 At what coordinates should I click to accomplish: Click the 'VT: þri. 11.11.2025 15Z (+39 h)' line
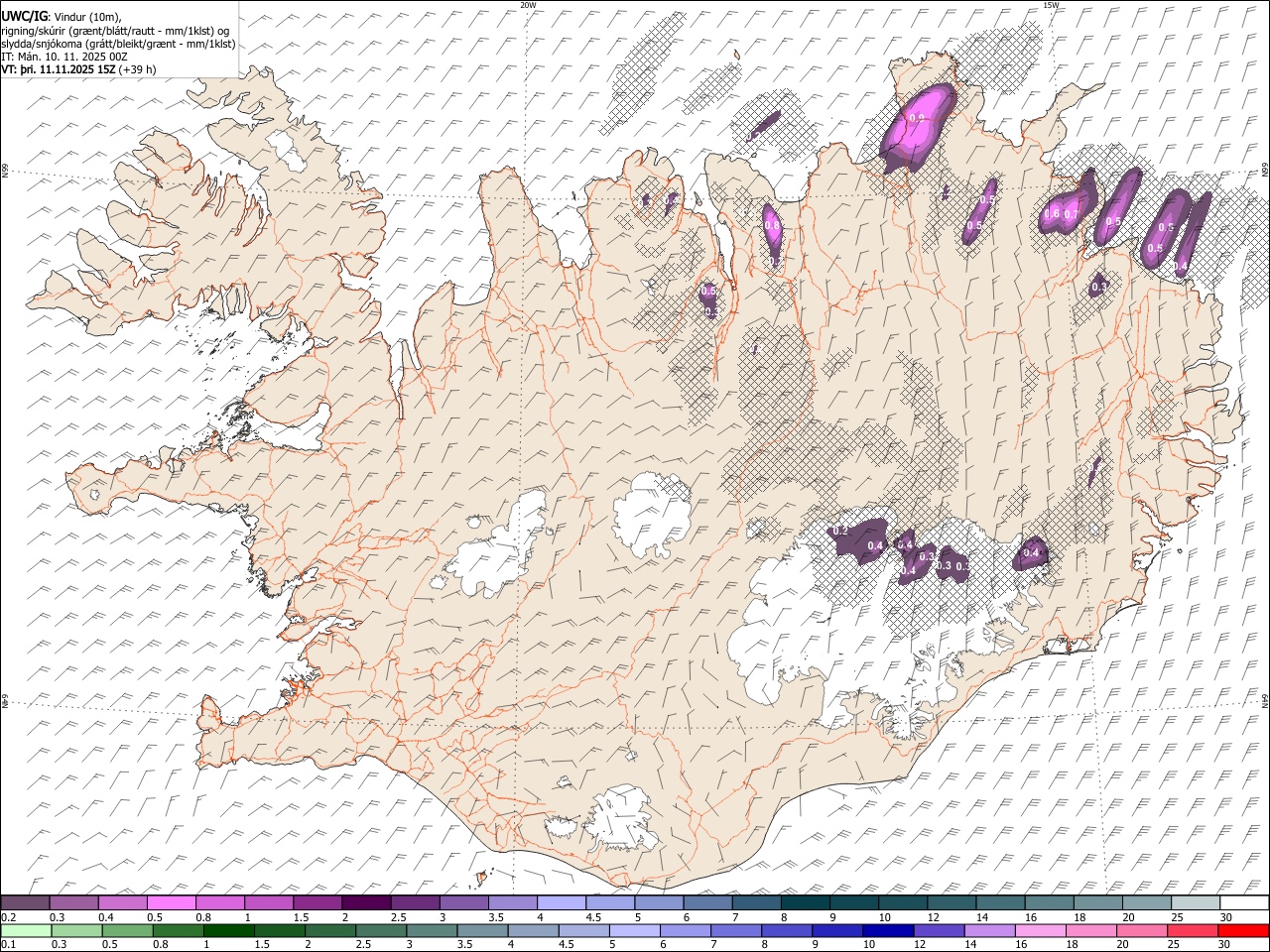(x=78, y=70)
